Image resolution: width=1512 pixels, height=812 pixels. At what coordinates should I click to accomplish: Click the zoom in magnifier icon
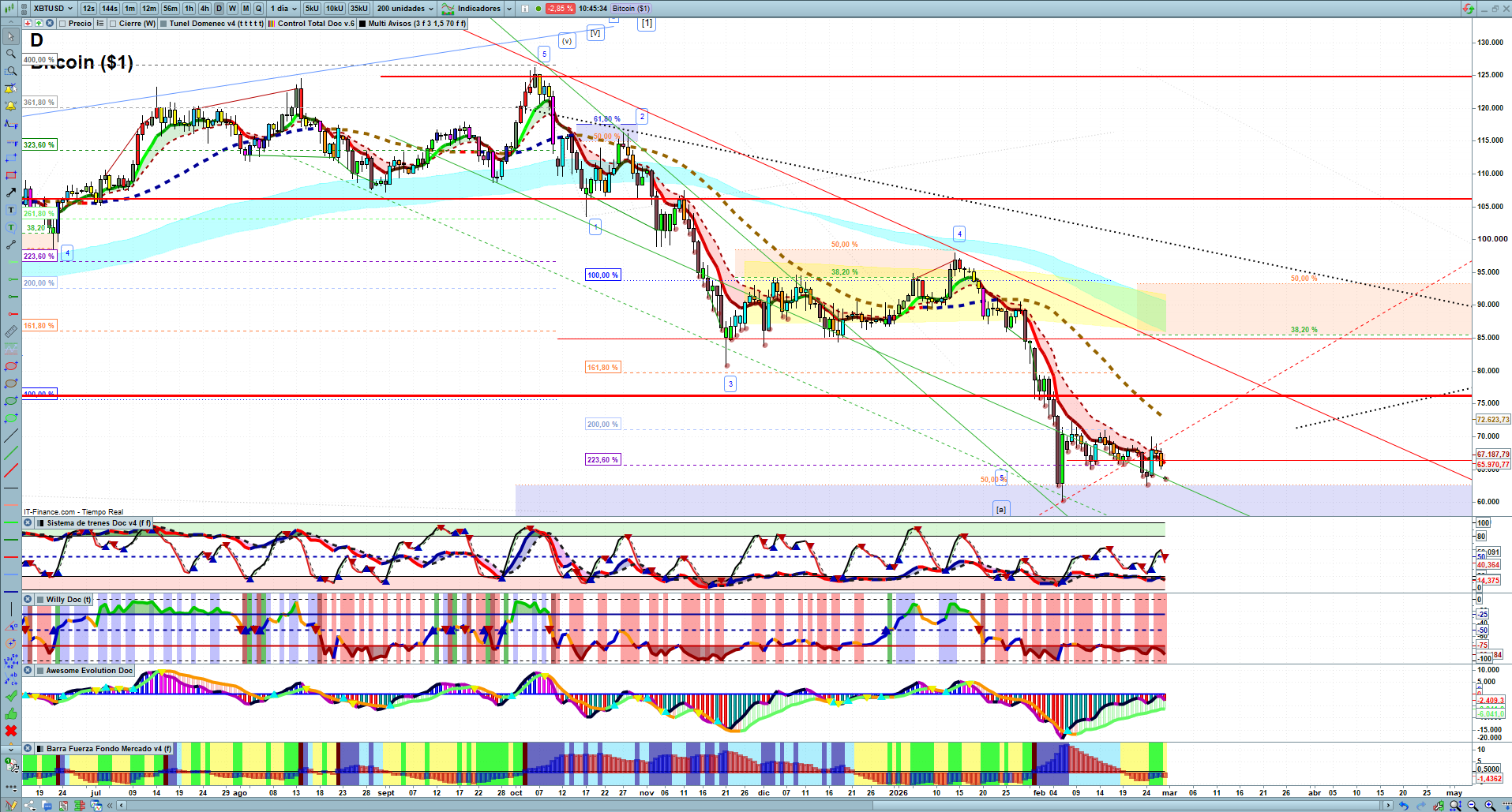point(1490,806)
